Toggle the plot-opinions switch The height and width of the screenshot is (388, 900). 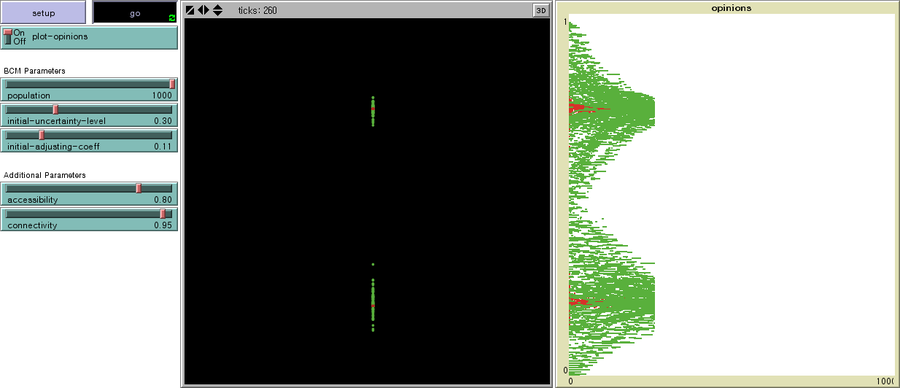coord(89,37)
